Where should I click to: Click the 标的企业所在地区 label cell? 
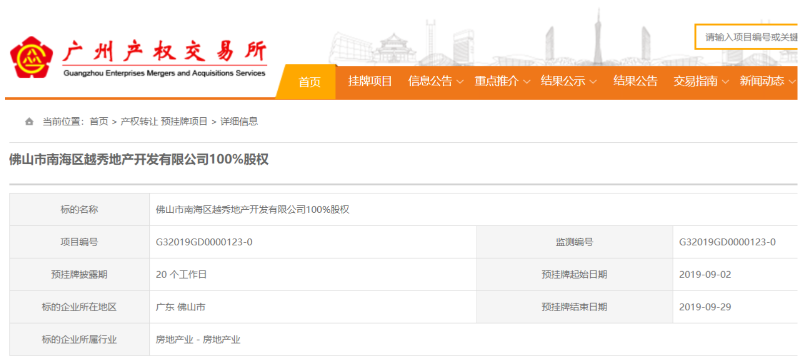click(79, 307)
